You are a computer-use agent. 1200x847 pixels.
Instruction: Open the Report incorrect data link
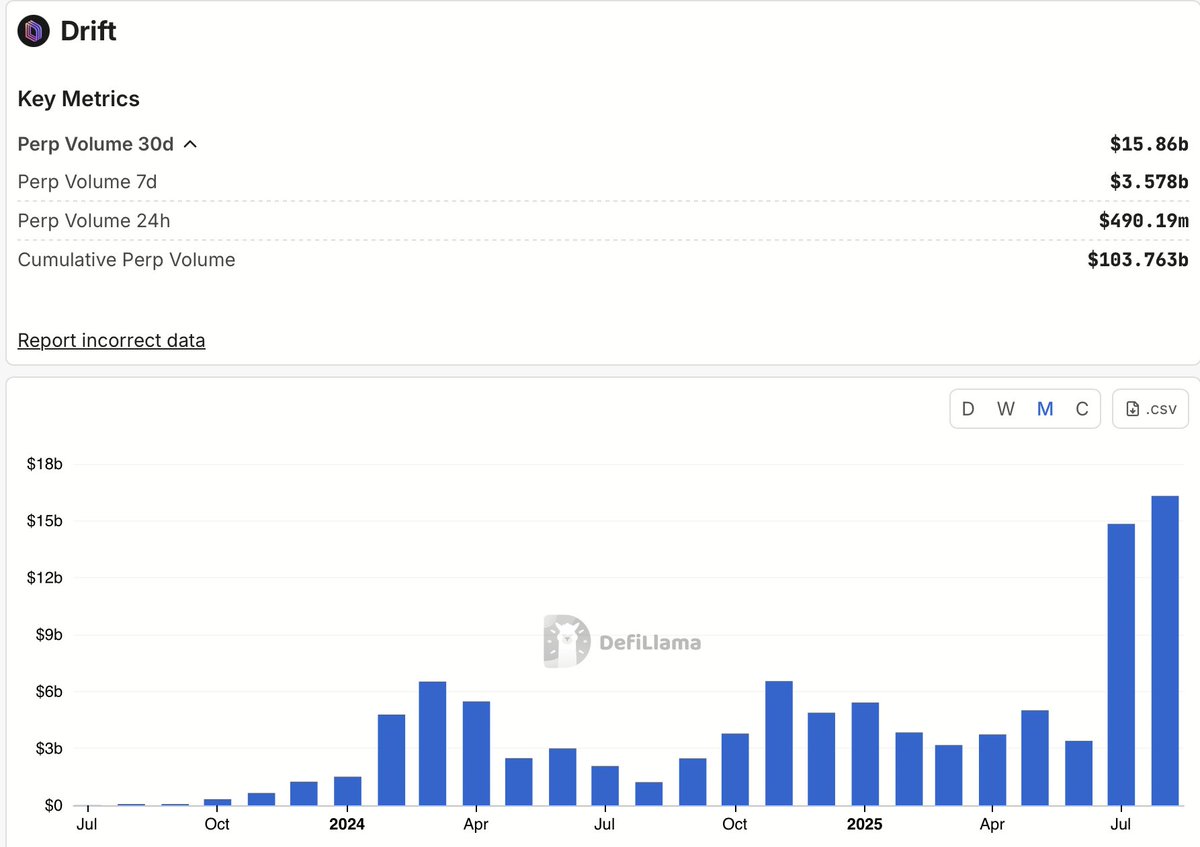111,340
